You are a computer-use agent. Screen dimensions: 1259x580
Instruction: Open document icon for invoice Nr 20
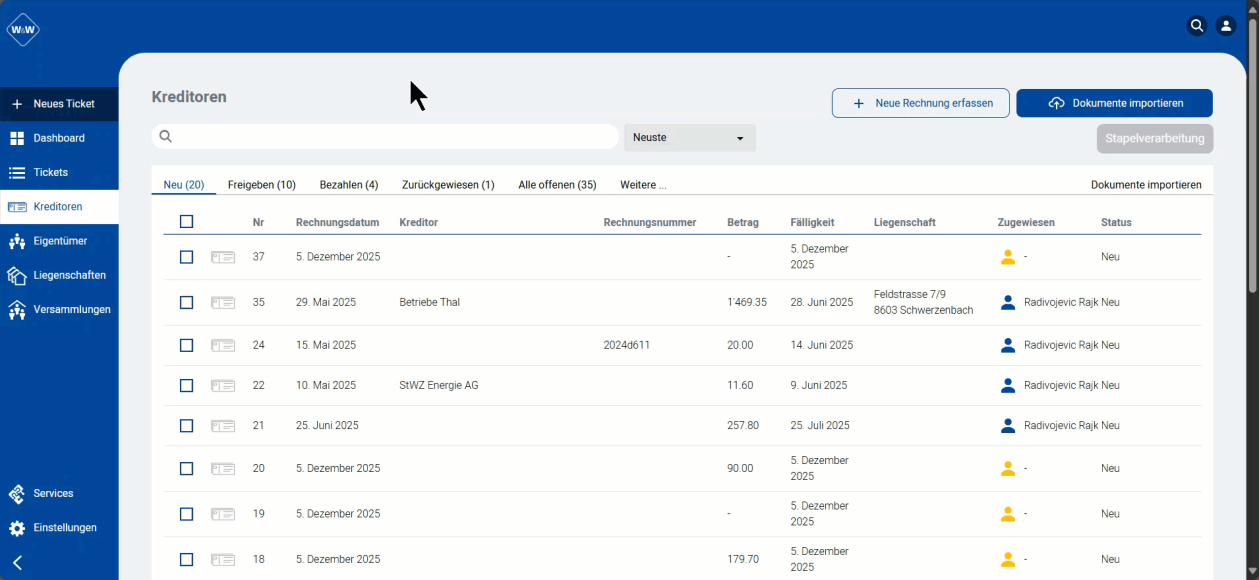(223, 468)
